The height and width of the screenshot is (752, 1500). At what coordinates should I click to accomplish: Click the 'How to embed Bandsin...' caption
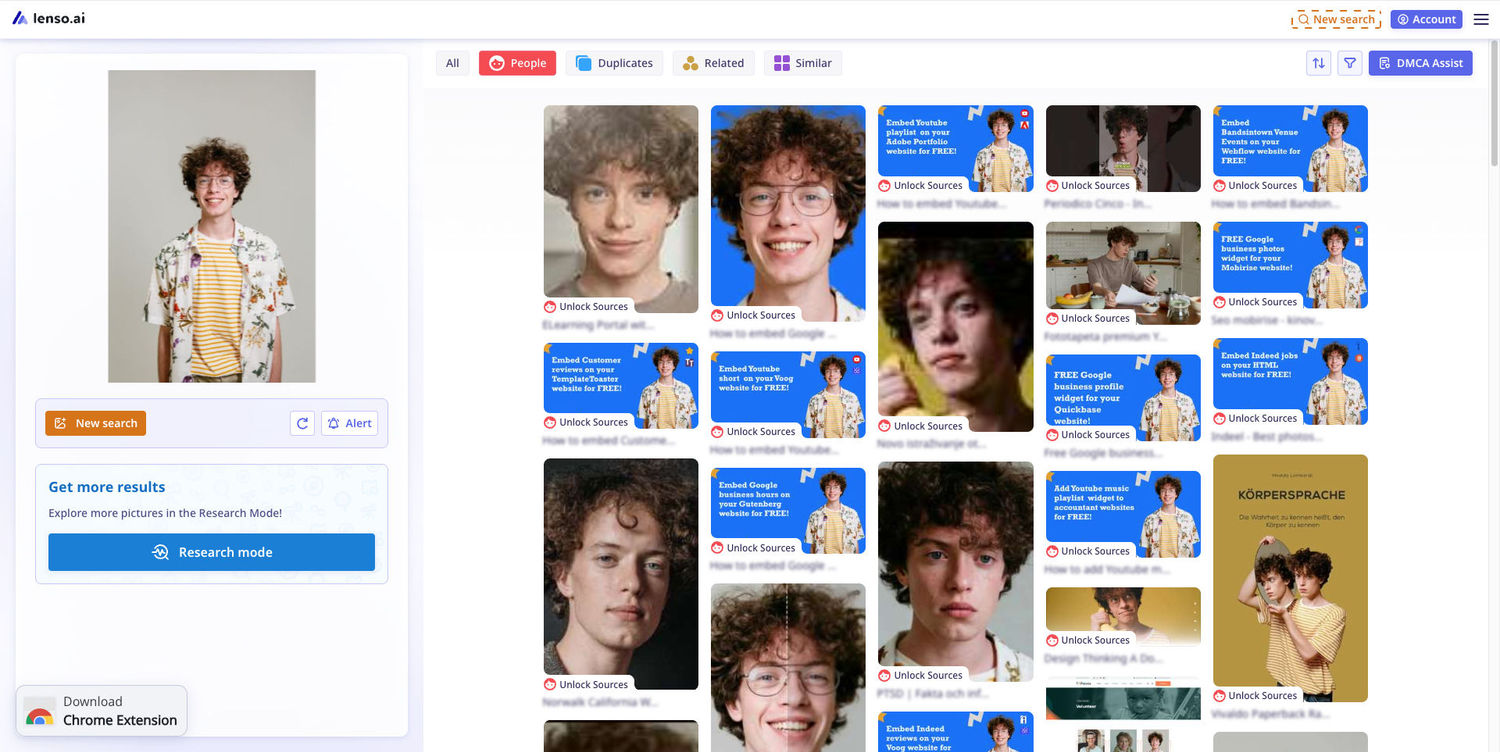(x=1276, y=204)
